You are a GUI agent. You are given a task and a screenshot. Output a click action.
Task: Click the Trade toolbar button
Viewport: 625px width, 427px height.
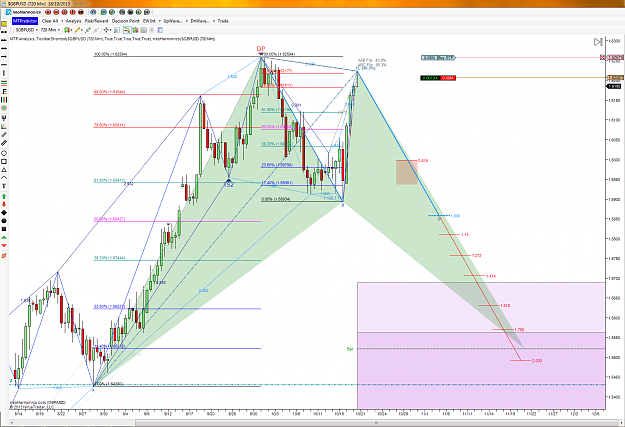pos(223,21)
